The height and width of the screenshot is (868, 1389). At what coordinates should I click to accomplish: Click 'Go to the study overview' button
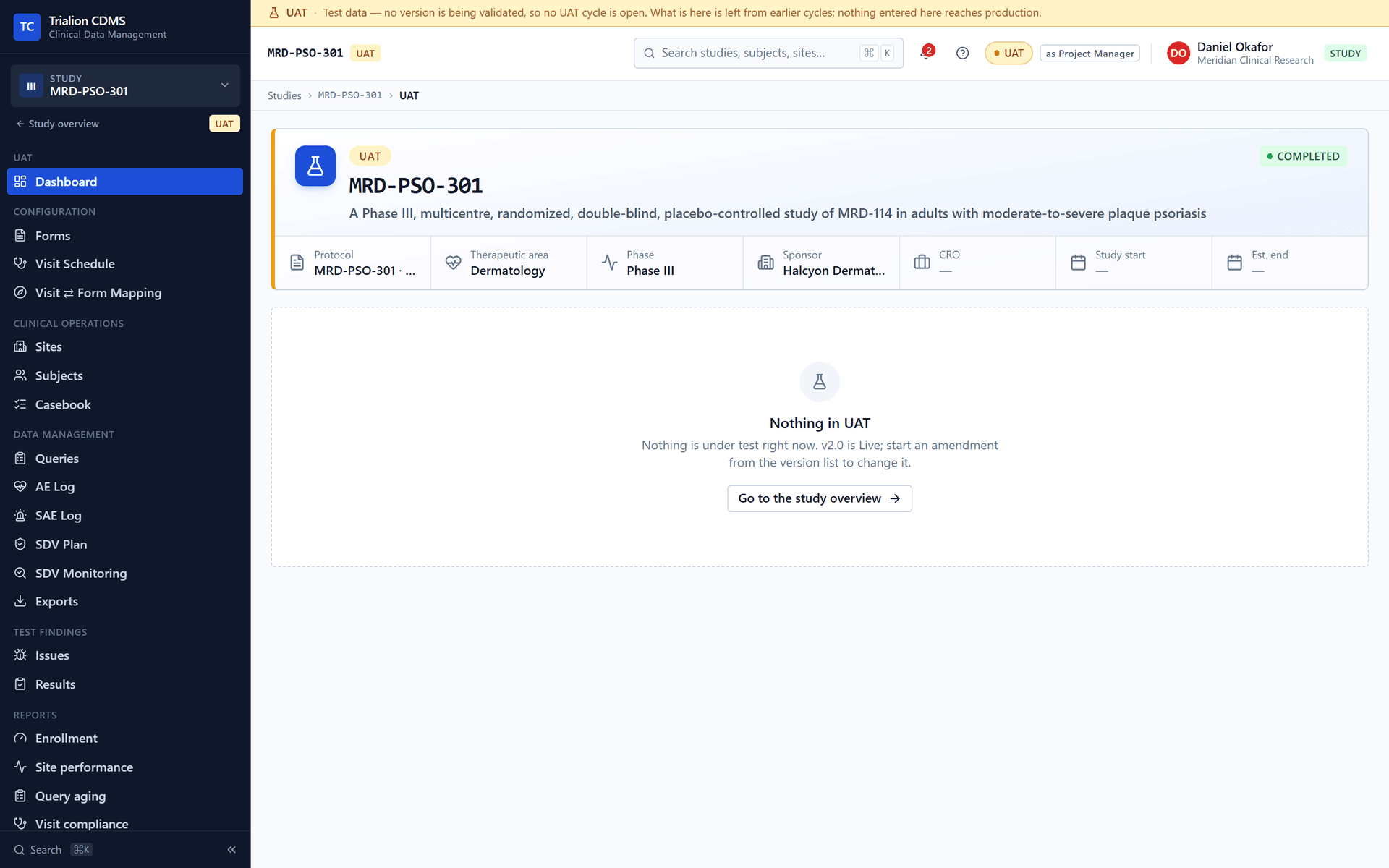coord(820,498)
